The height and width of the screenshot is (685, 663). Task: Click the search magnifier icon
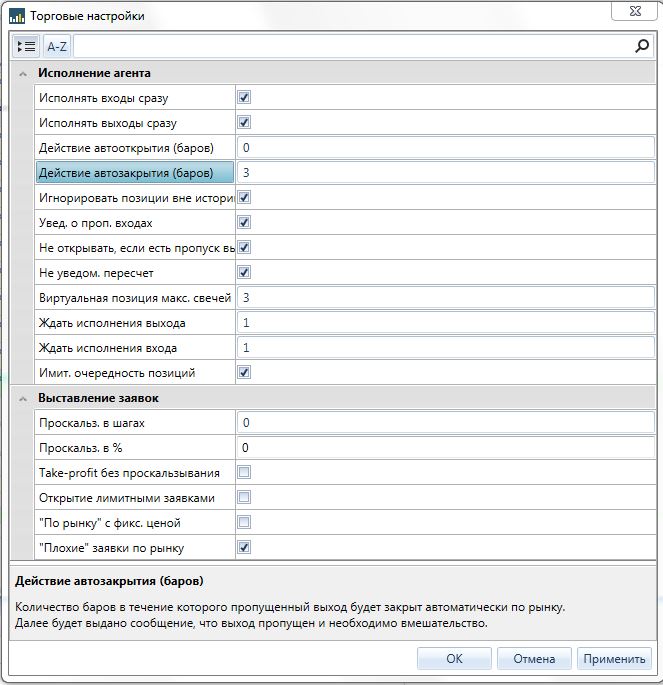coord(642,46)
